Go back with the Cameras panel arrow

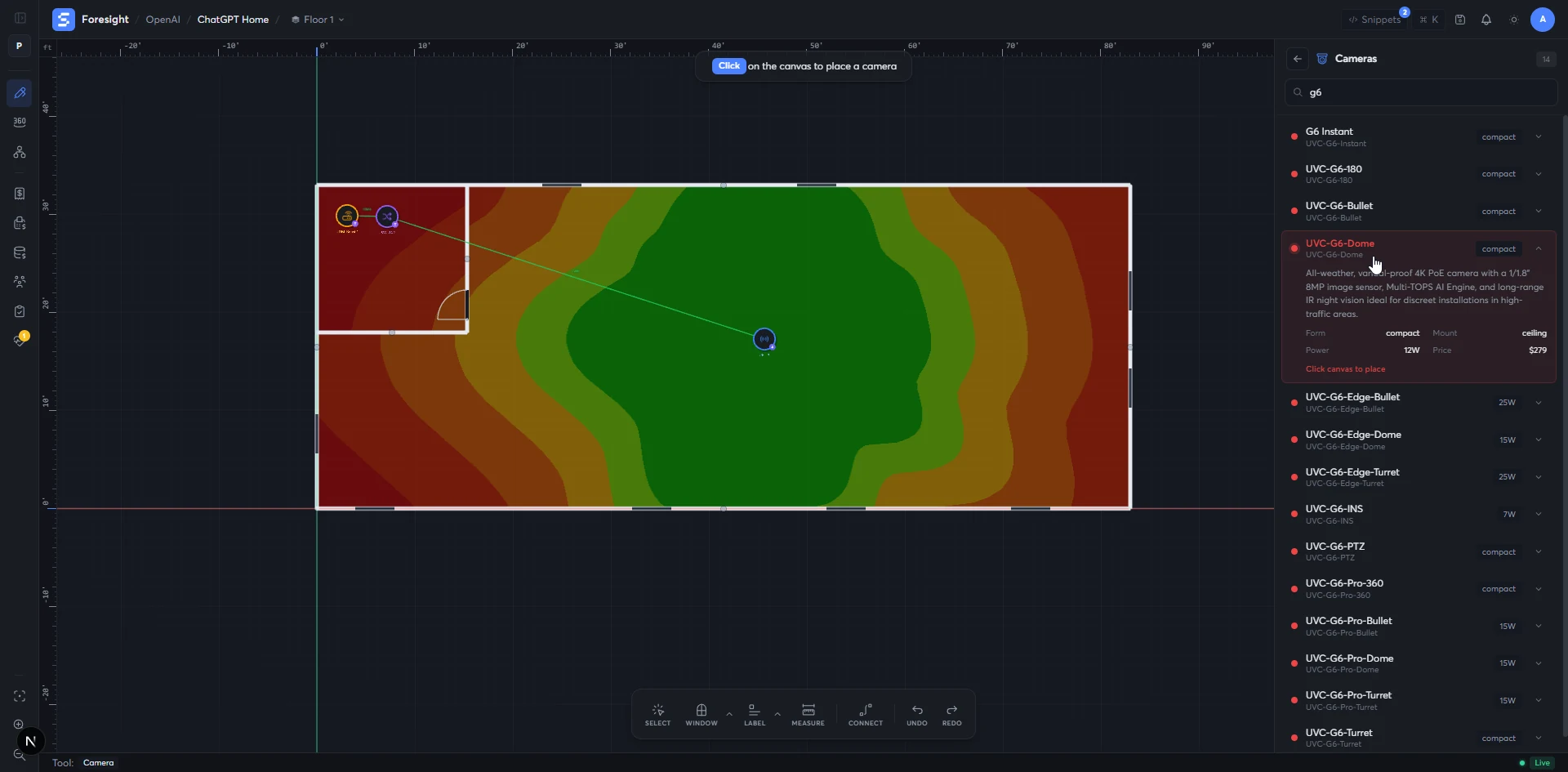point(1298,59)
